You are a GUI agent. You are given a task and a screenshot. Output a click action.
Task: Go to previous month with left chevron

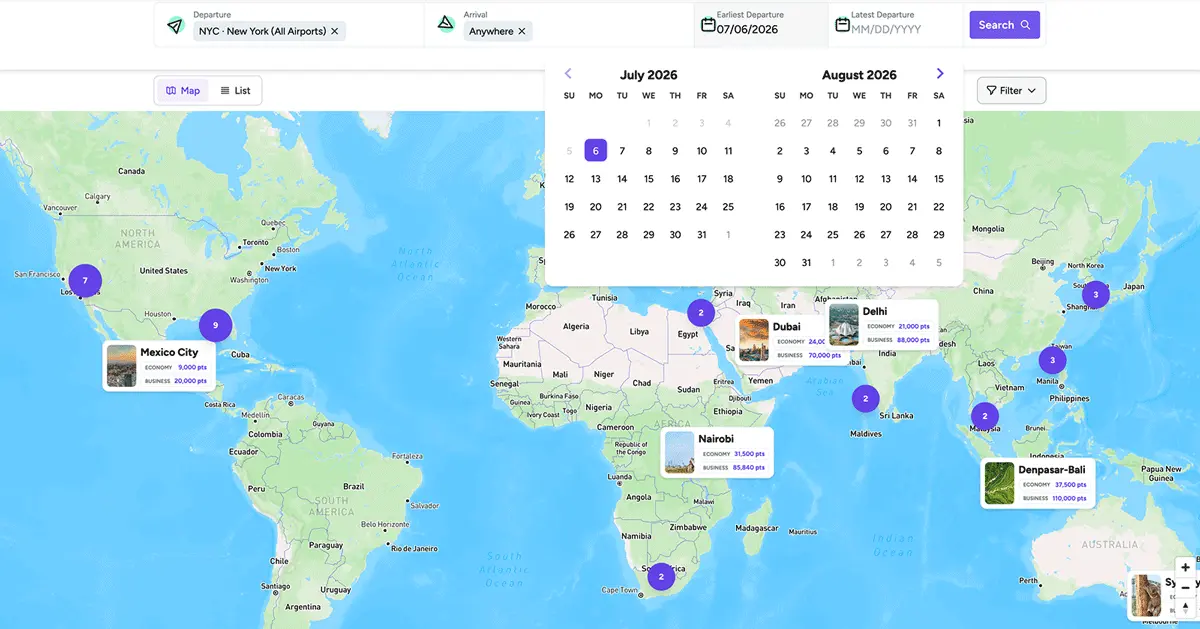[x=568, y=74]
